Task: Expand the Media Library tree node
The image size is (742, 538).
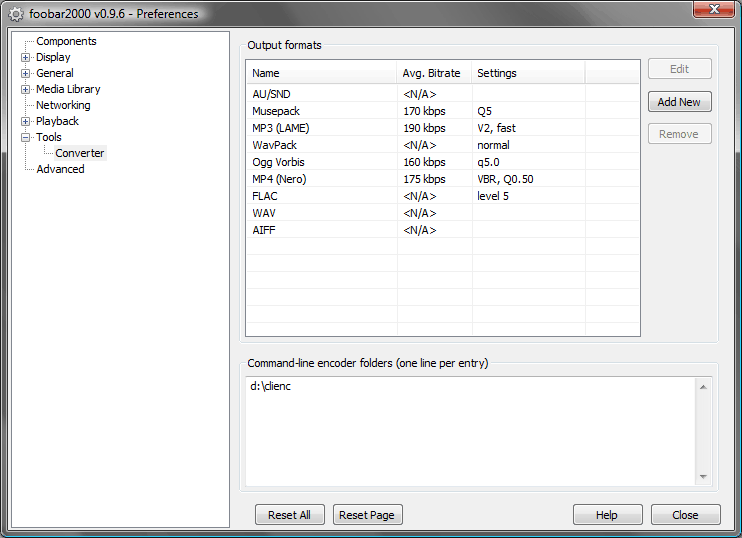Action: click(26, 89)
